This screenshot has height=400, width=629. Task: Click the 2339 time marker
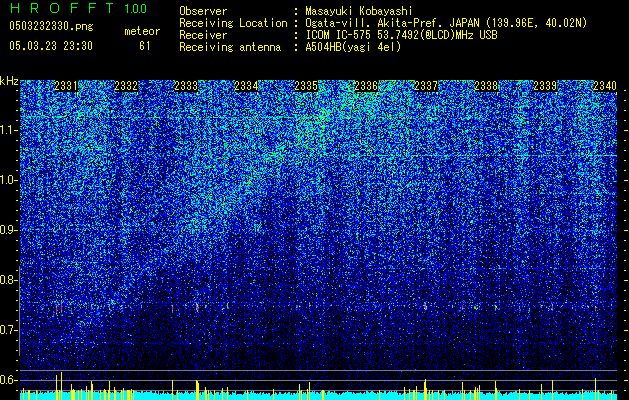click(x=546, y=86)
